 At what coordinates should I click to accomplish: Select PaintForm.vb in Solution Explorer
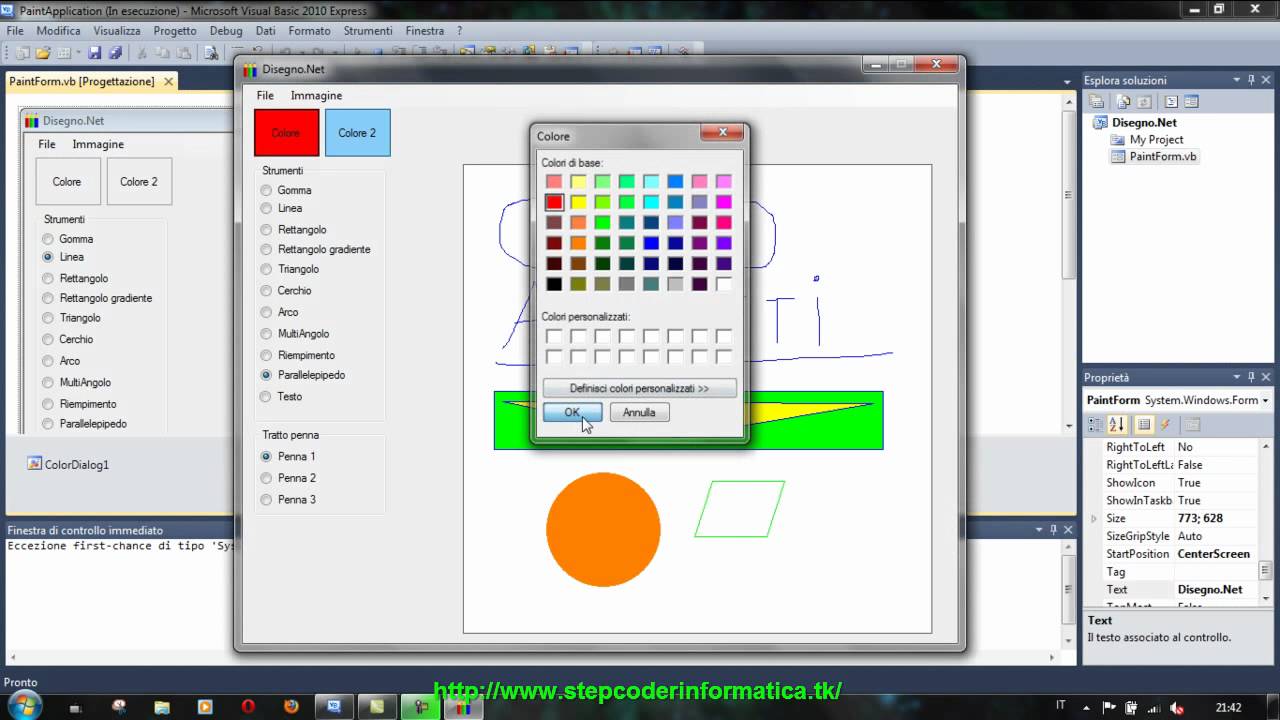tap(1153, 157)
